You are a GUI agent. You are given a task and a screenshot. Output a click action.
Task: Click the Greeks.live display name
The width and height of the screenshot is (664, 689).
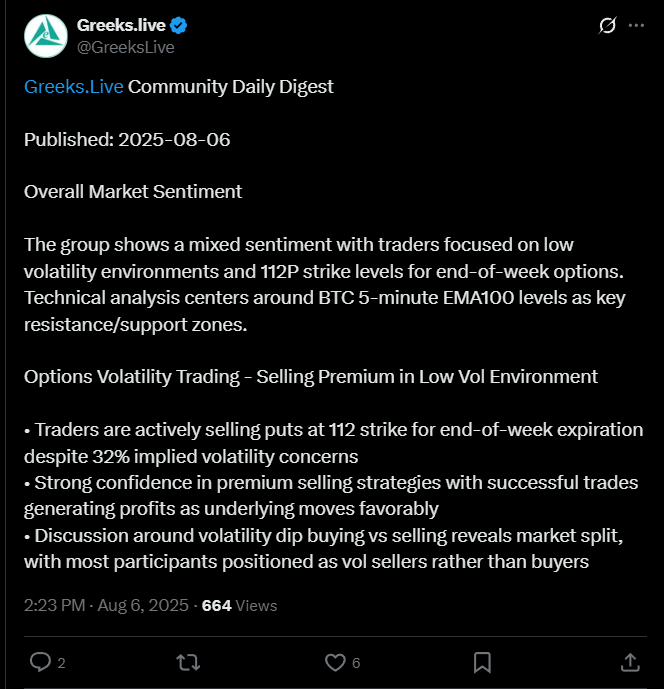[x=121, y=25]
